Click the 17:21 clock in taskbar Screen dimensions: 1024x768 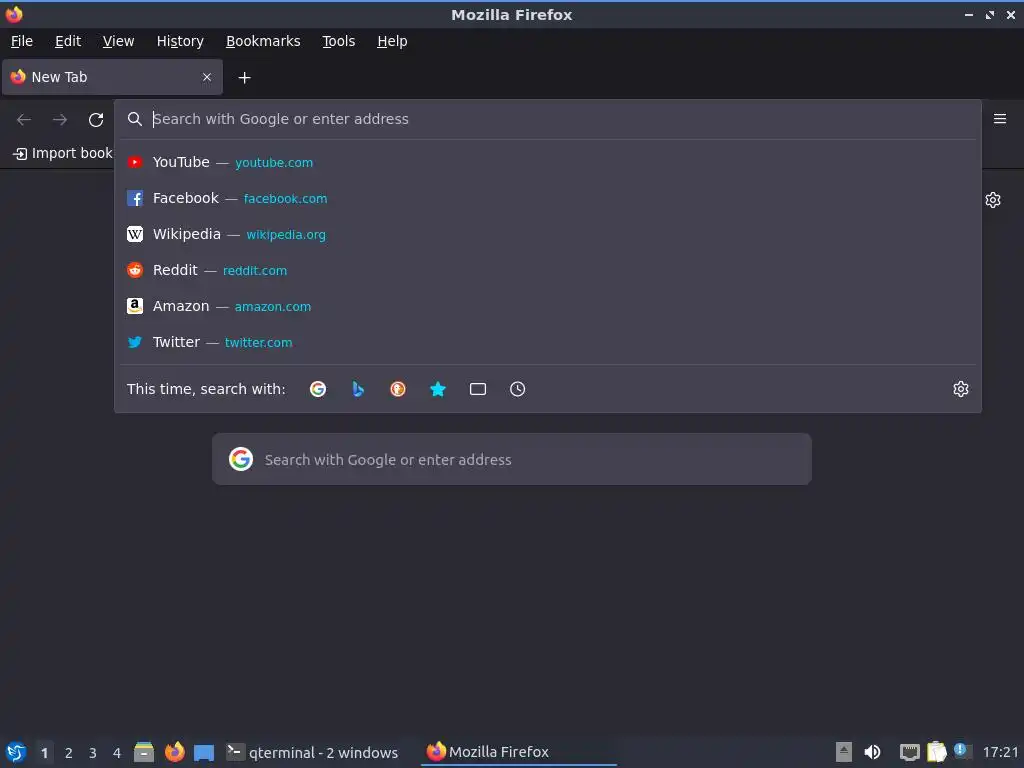(1000, 752)
